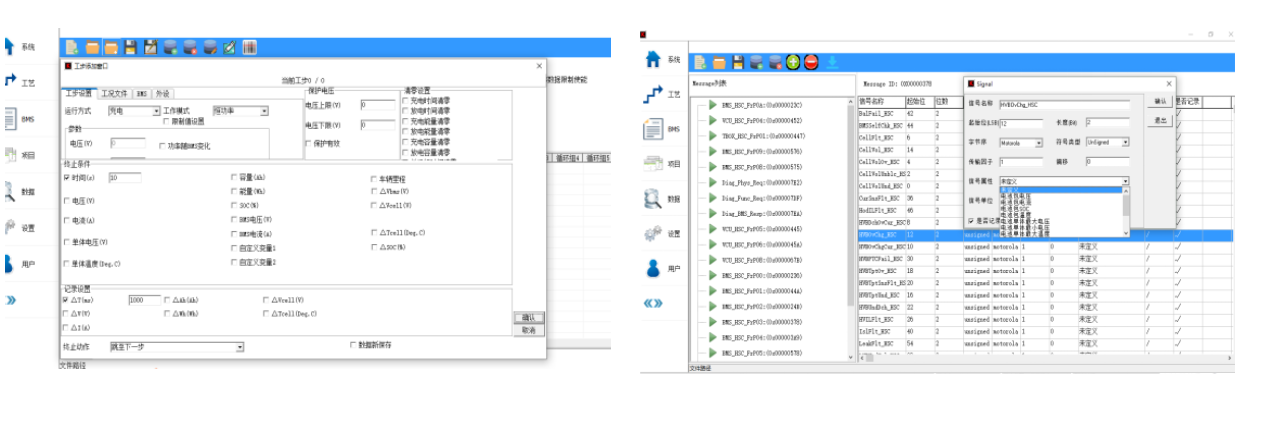Enable the 保护有效 checkbox
This screenshot has width=1264, height=423.
[x=308, y=143]
